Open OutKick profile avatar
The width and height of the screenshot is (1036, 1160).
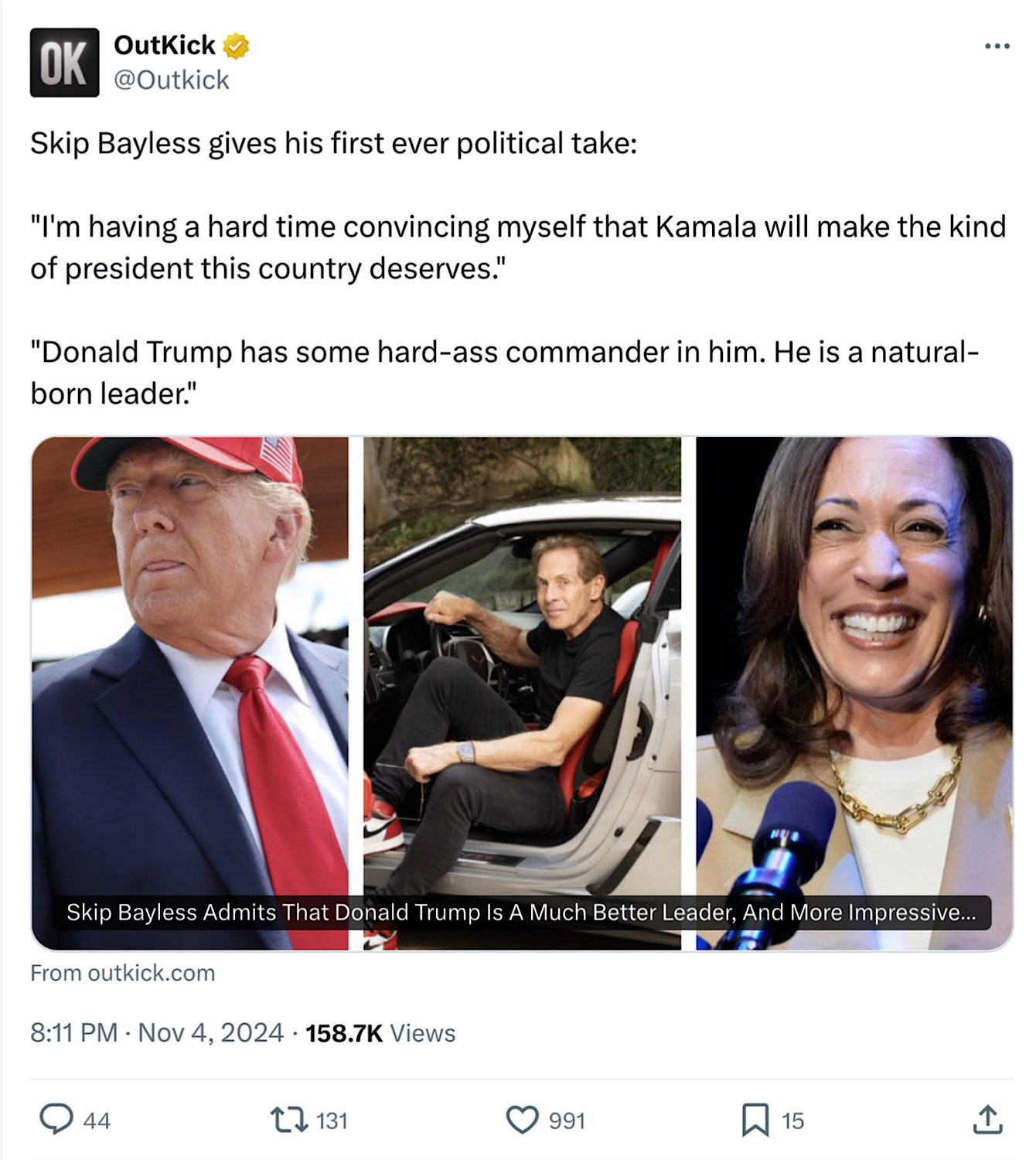click(x=64, y=63)
